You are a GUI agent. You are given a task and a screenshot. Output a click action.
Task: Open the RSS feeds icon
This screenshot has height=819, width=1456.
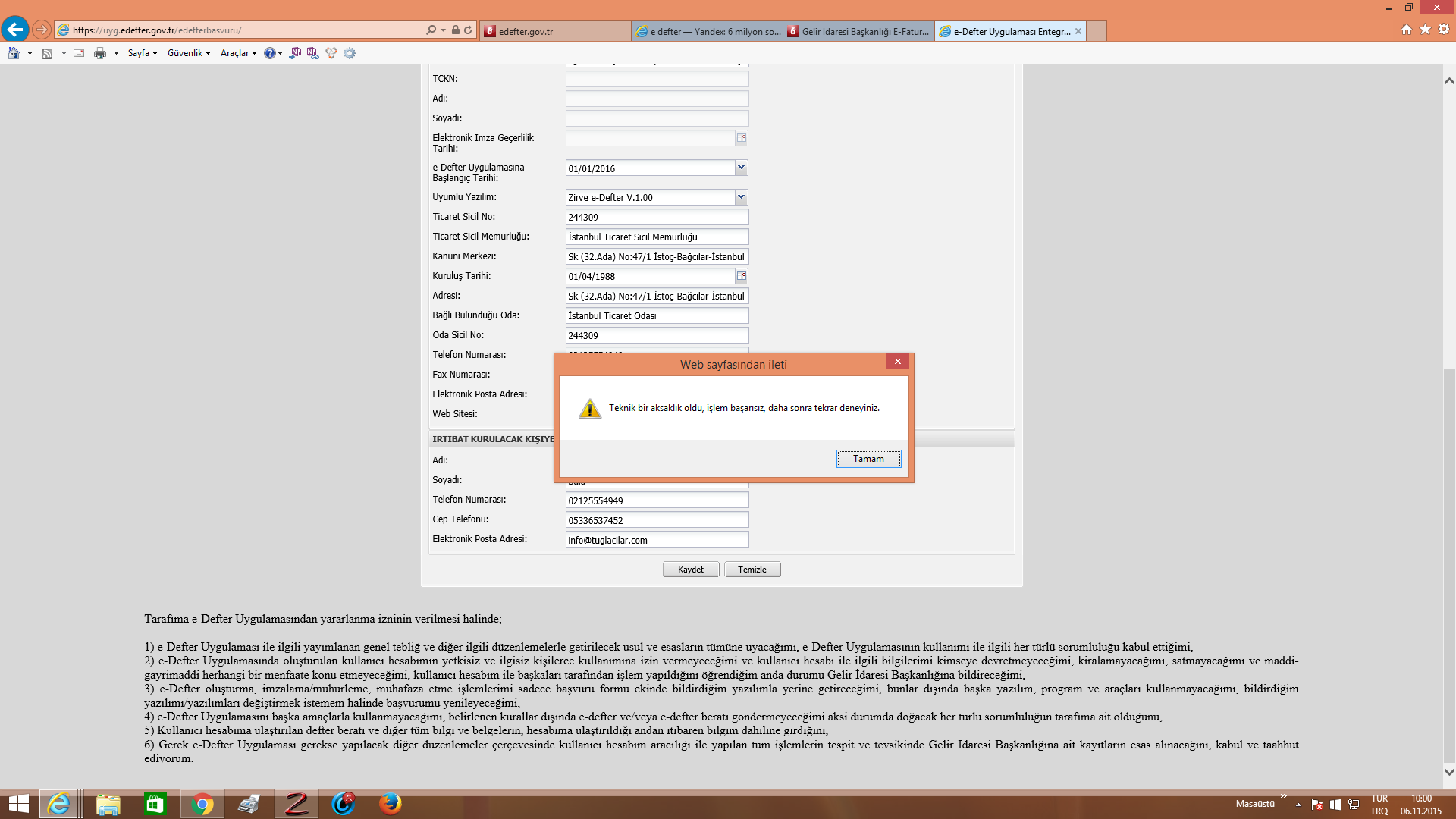click(47, 53)
